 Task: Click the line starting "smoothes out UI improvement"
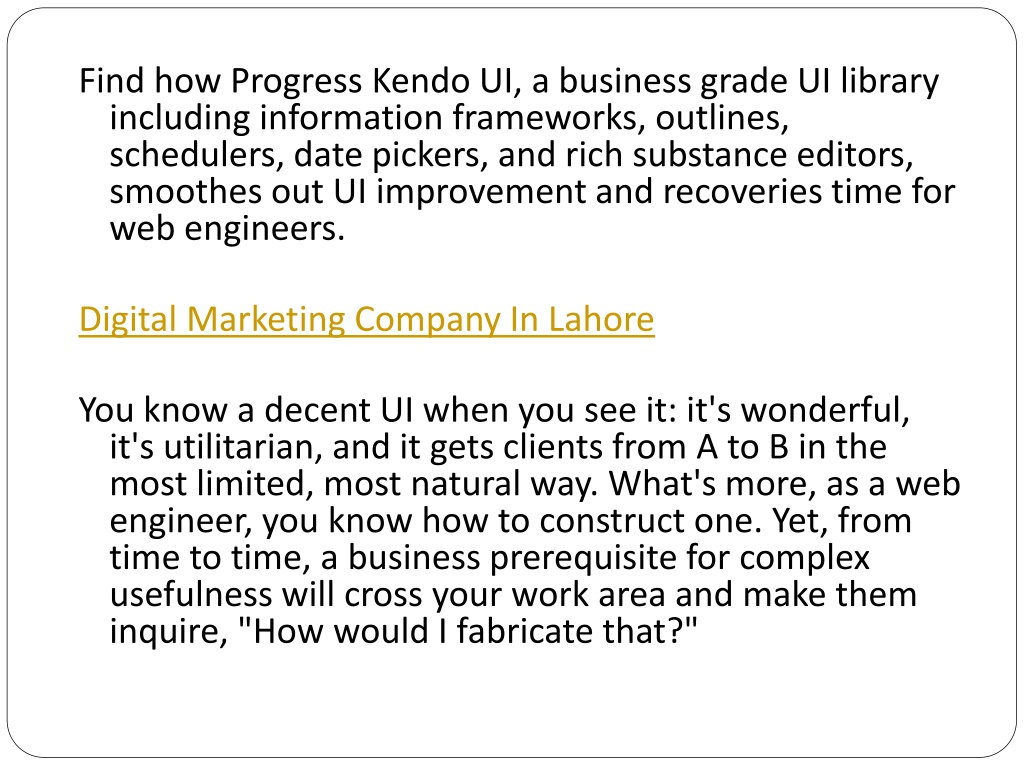532,192
